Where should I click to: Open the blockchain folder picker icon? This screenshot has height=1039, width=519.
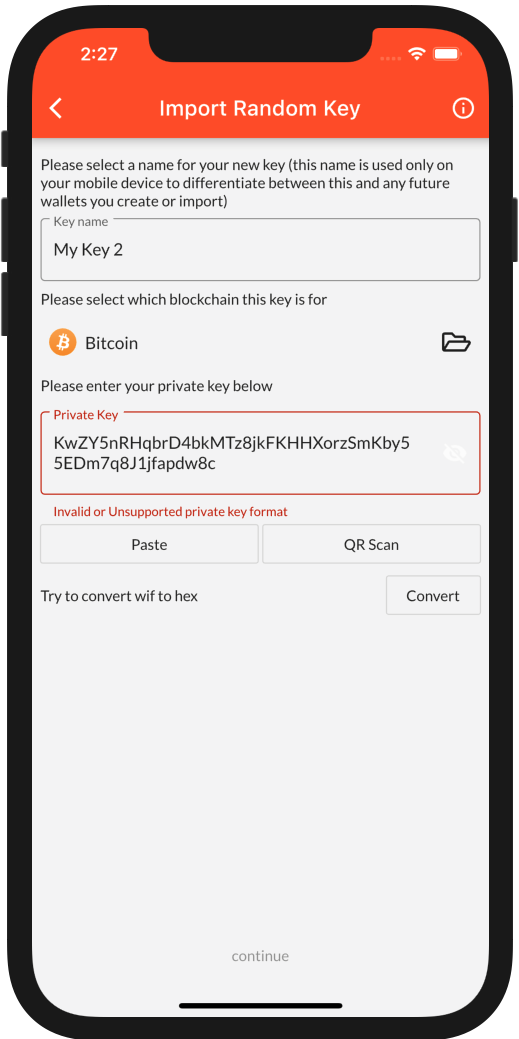[456, 343]
